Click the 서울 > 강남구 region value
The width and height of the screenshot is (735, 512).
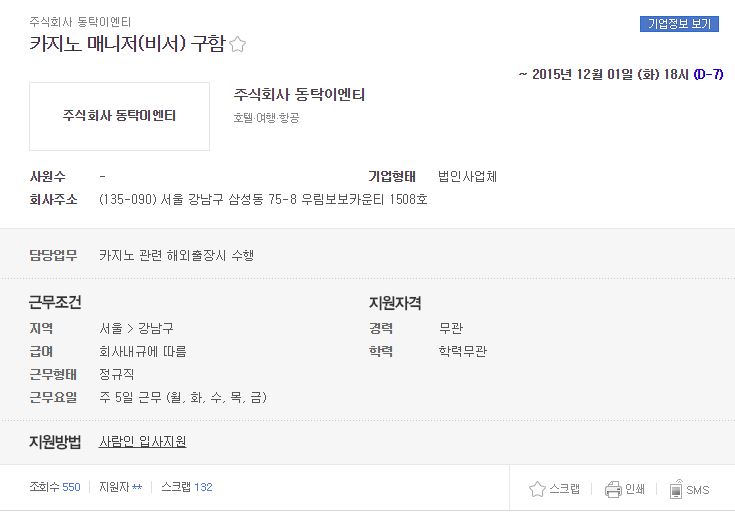tap(136, 328)
